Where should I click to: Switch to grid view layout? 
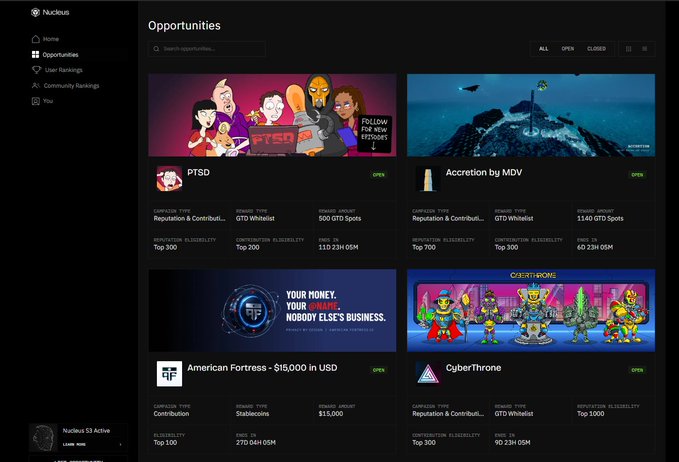tap(629, 49)
